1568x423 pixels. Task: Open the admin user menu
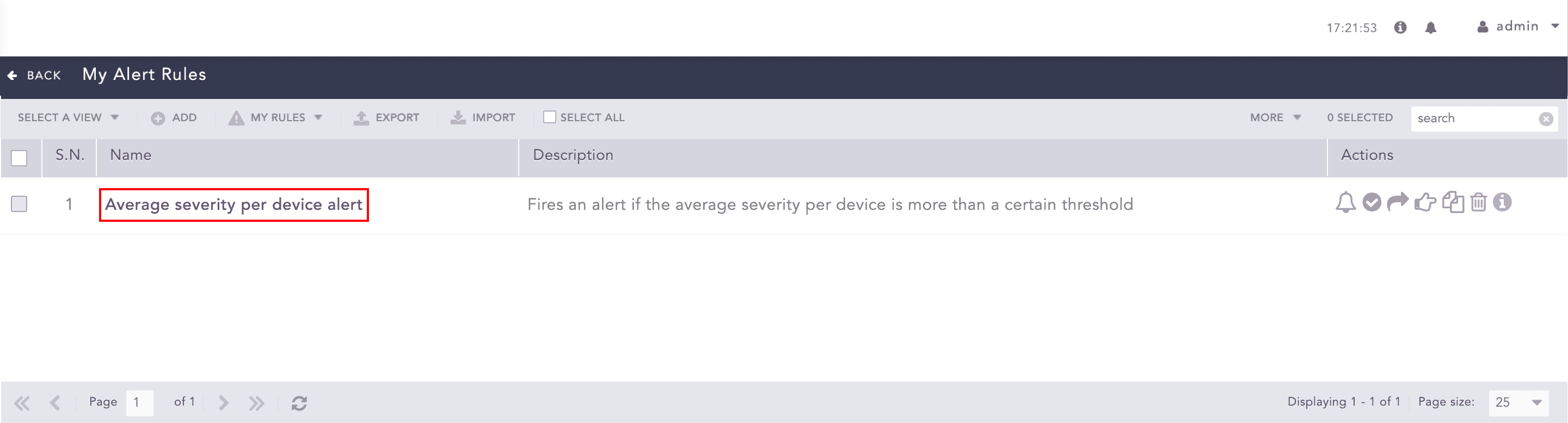pos(1518,27)
